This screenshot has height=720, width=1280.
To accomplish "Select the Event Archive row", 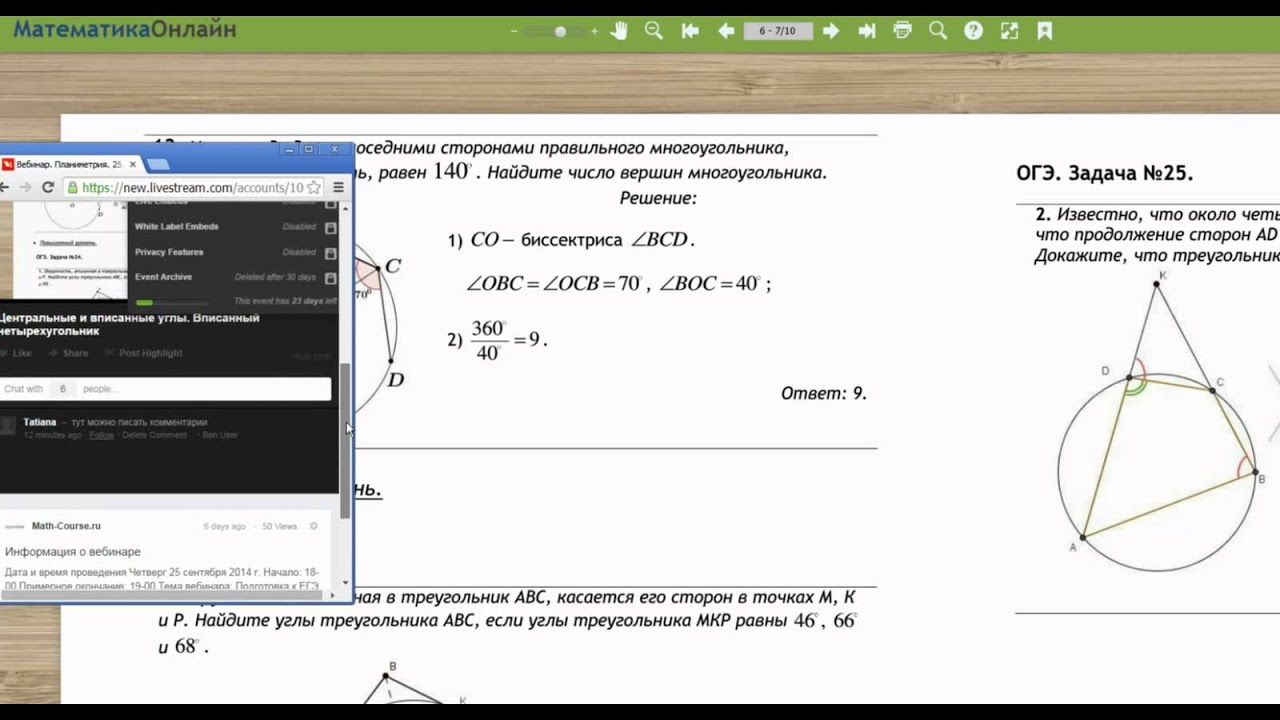I will coord(235,277).
